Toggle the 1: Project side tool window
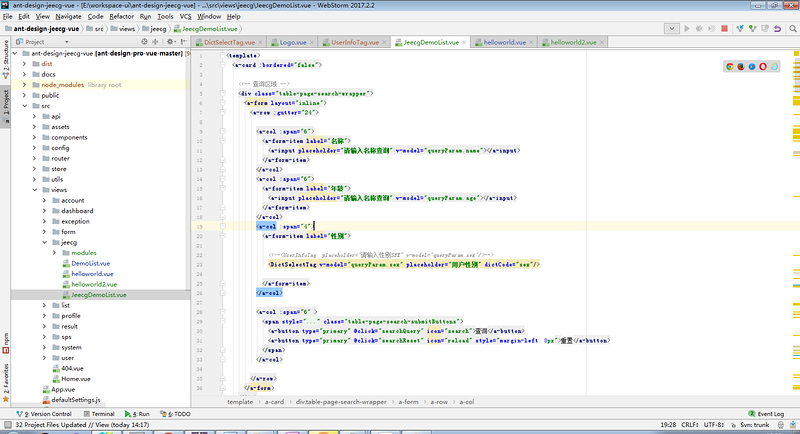 (6, 103)
